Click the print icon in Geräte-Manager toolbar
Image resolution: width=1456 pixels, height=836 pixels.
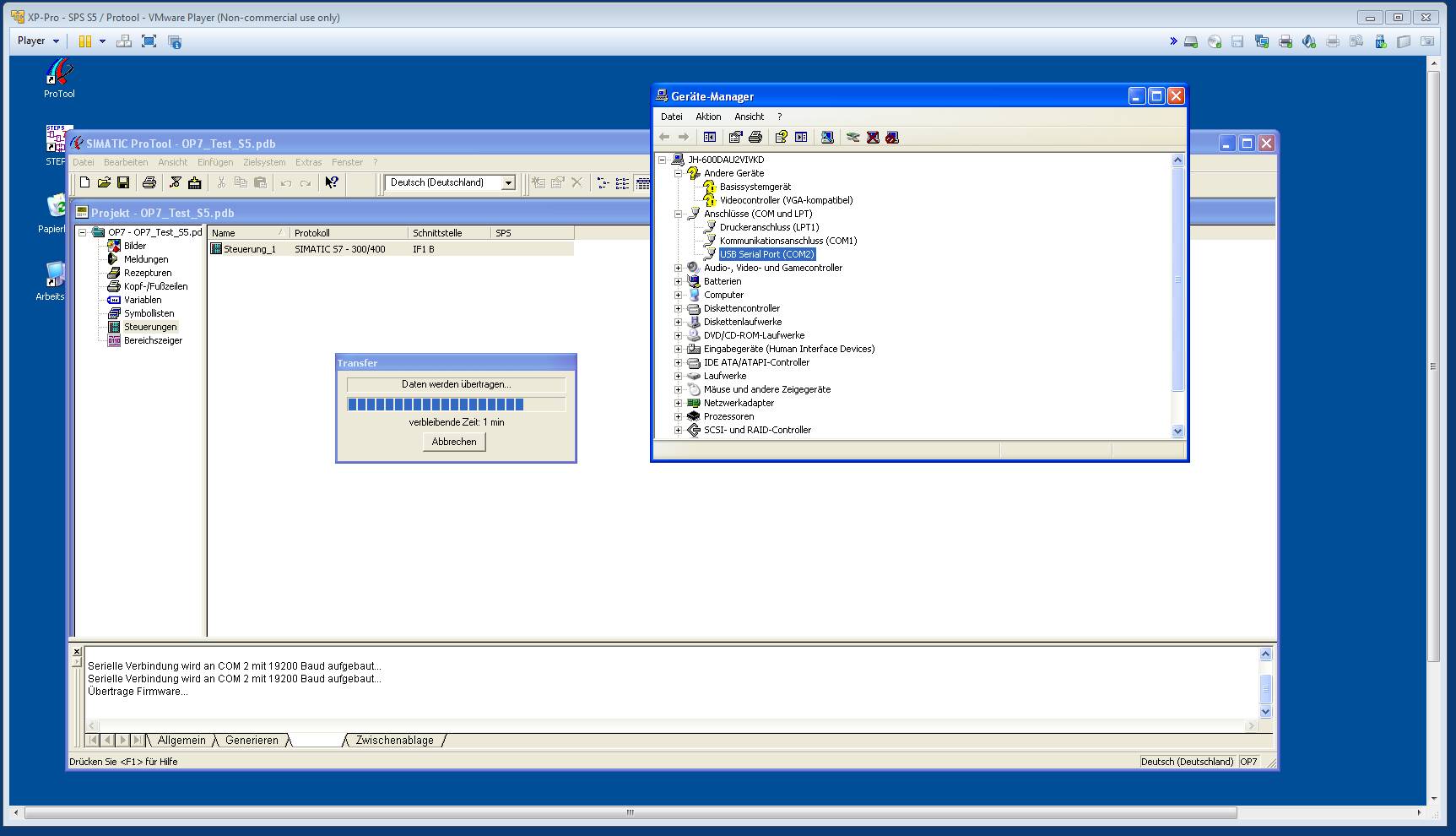[755, 137]
